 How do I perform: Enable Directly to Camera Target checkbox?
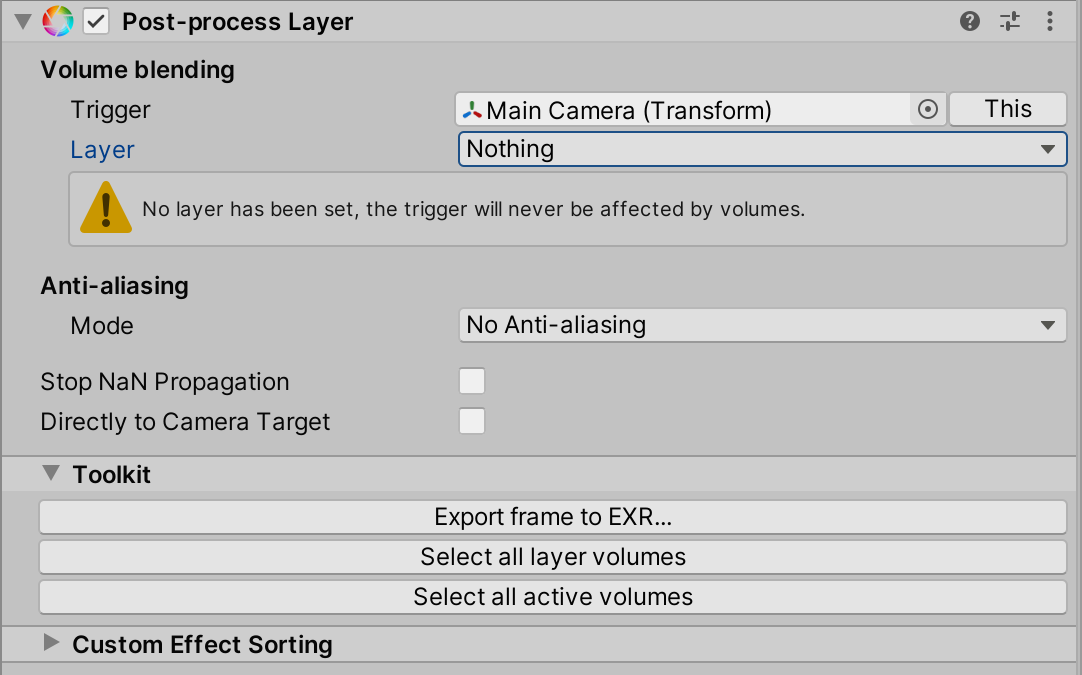click(x=472, y=421)
